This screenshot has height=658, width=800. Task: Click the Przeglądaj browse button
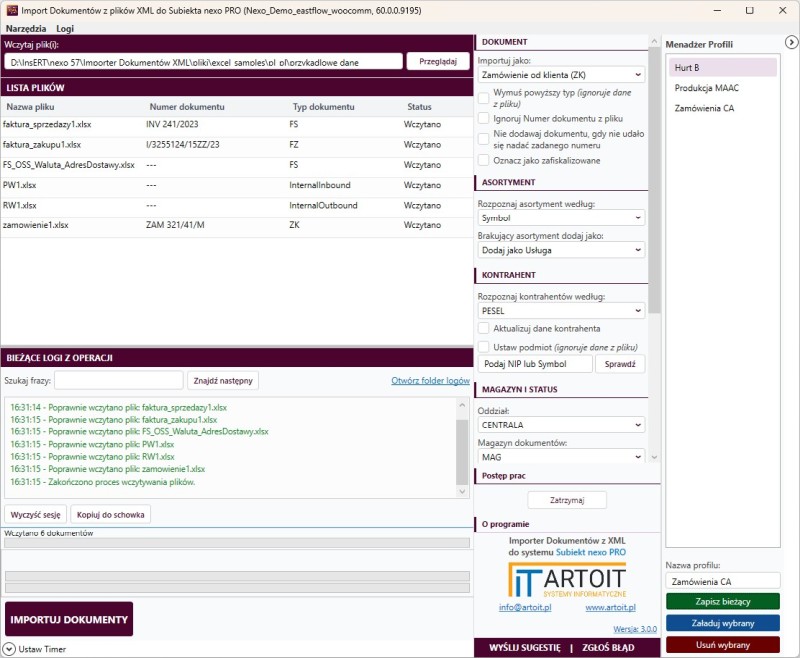[x=438, y=61]
